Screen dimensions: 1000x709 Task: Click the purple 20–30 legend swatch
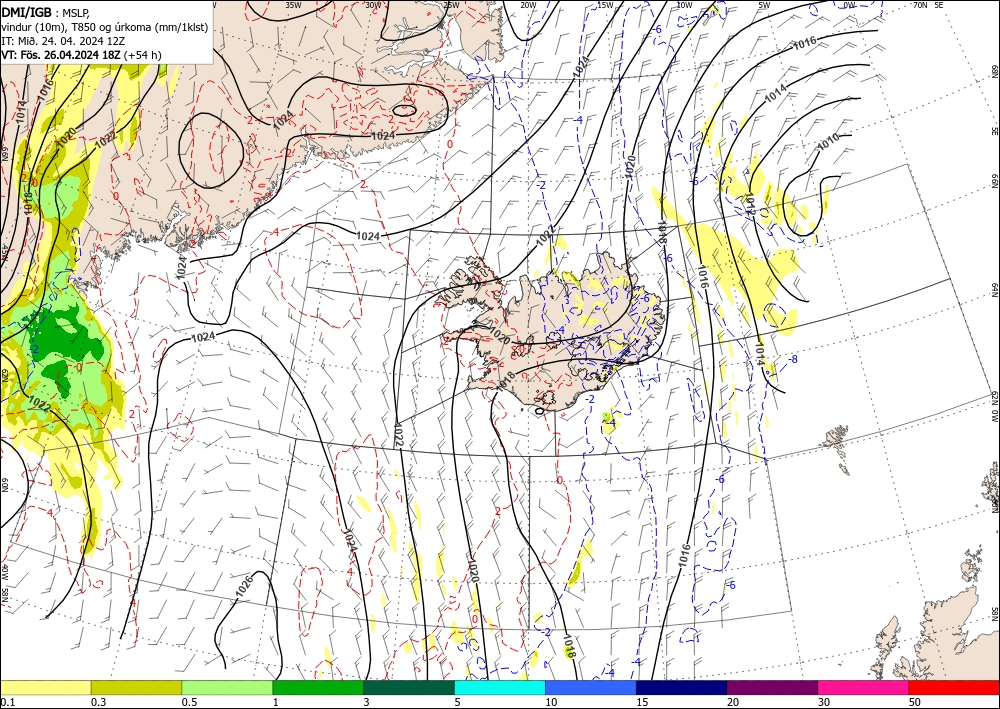772,687
